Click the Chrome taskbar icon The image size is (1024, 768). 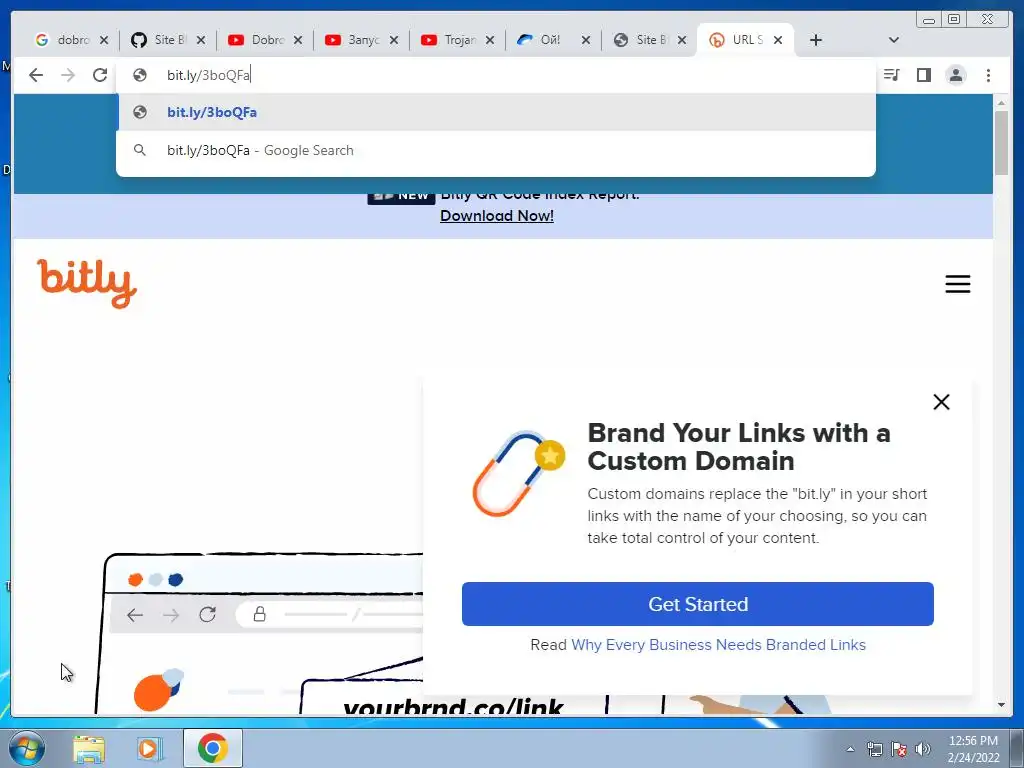(212, 748)
